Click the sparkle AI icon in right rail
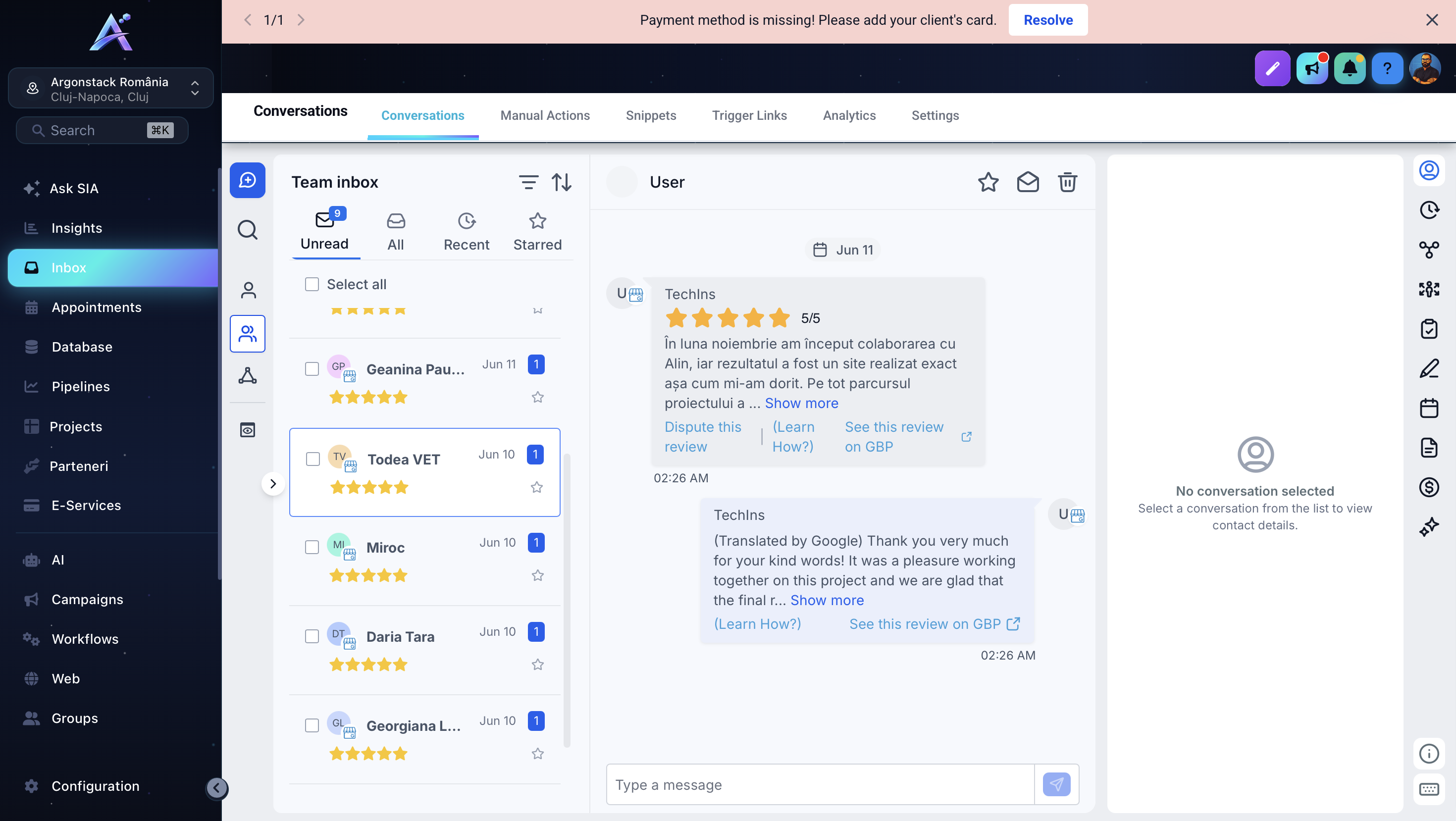 pyautogui.click(x=1429, y=526)
